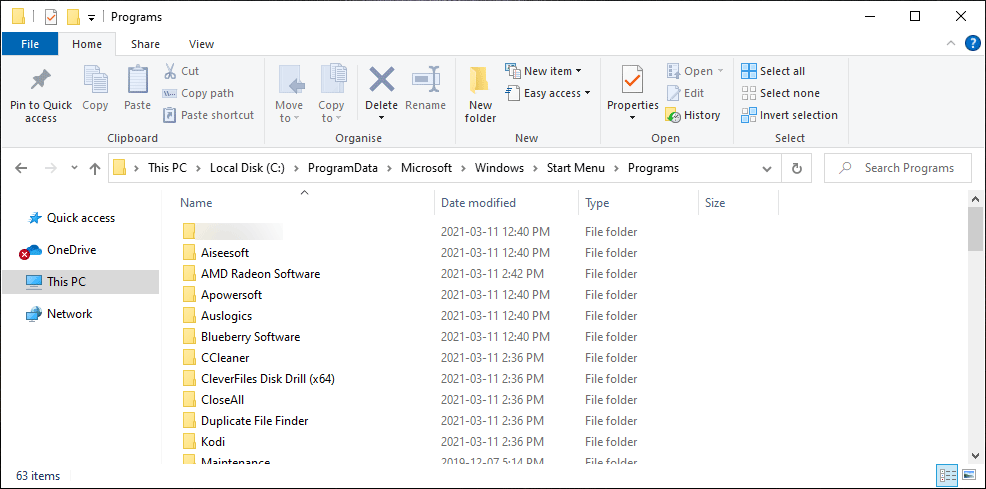Click the quick access New folder icon in title bar
The image size is (986, 489).
point(73,17)
